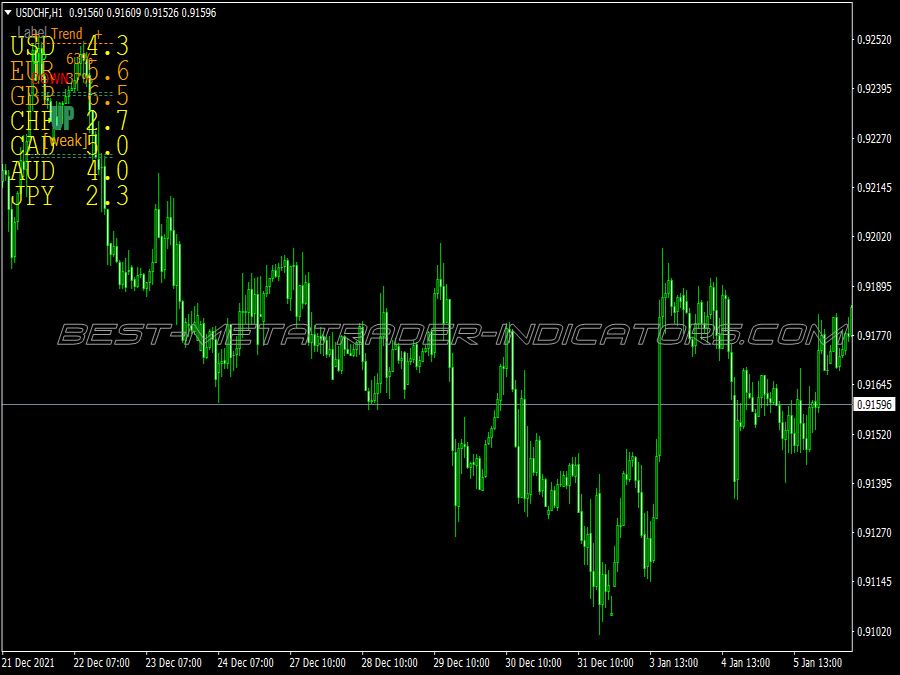Click the 0.92520 price axis label

click(874, 40)
